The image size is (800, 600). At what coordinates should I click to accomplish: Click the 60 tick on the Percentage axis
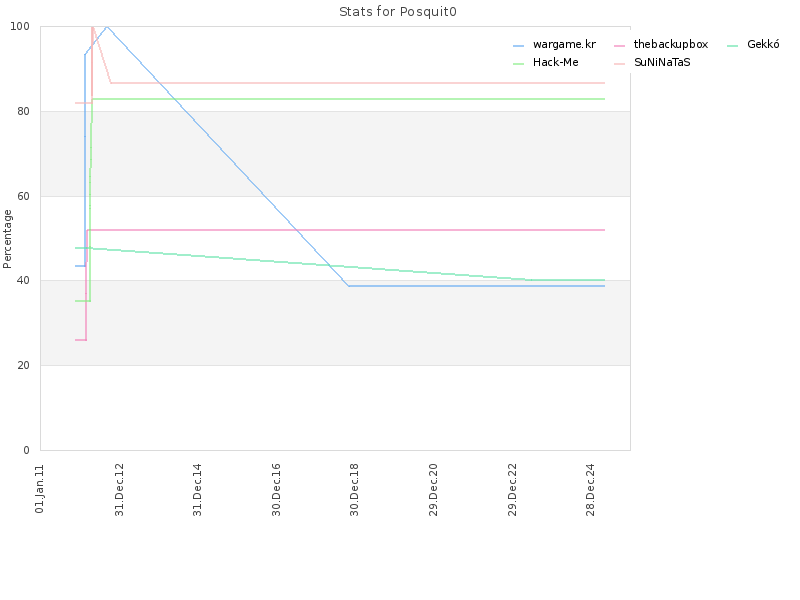coord(23,196)
